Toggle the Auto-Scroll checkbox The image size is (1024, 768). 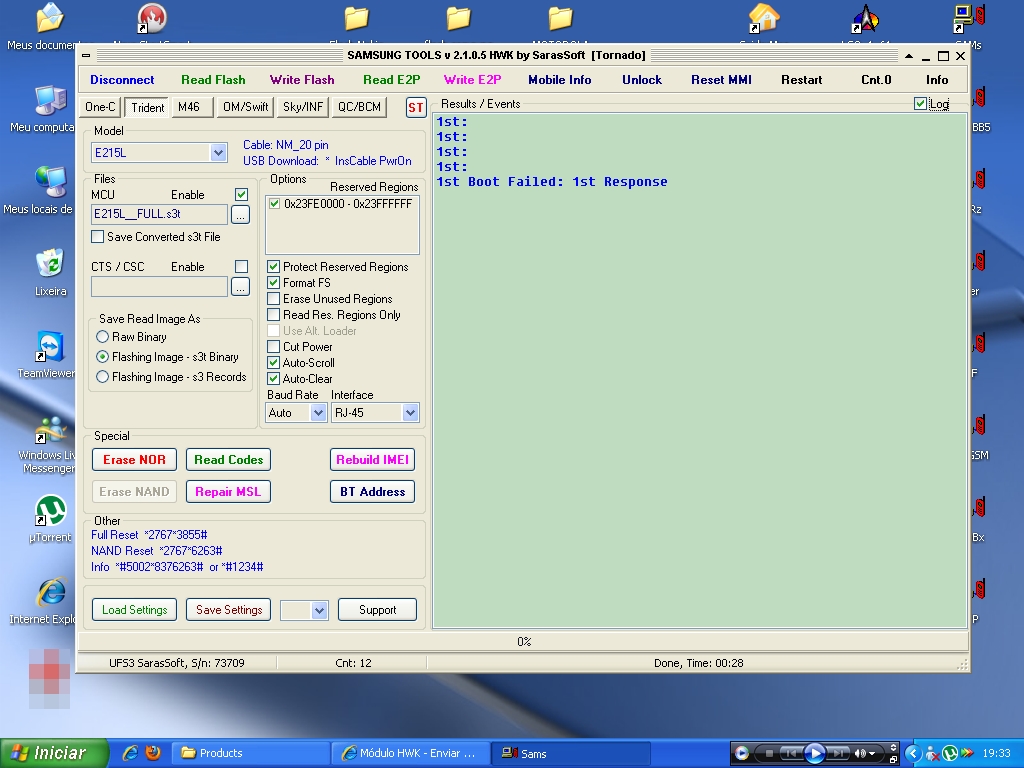(x=274, y=362)
